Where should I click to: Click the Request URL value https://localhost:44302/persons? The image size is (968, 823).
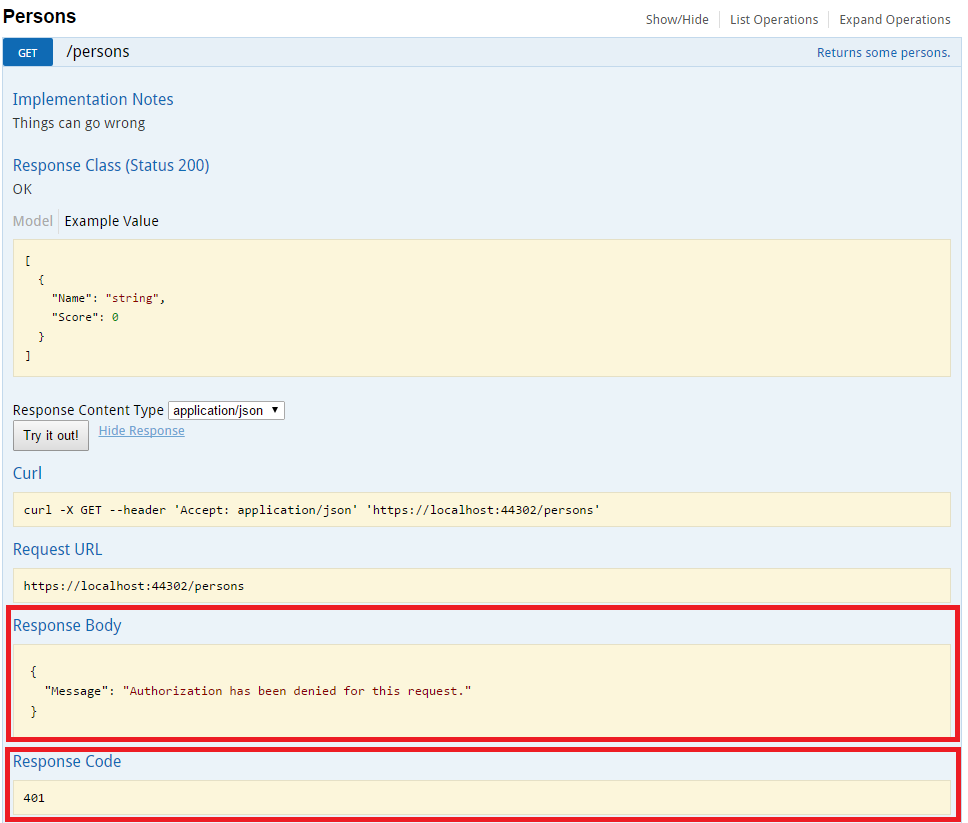(x=133, y=586)
